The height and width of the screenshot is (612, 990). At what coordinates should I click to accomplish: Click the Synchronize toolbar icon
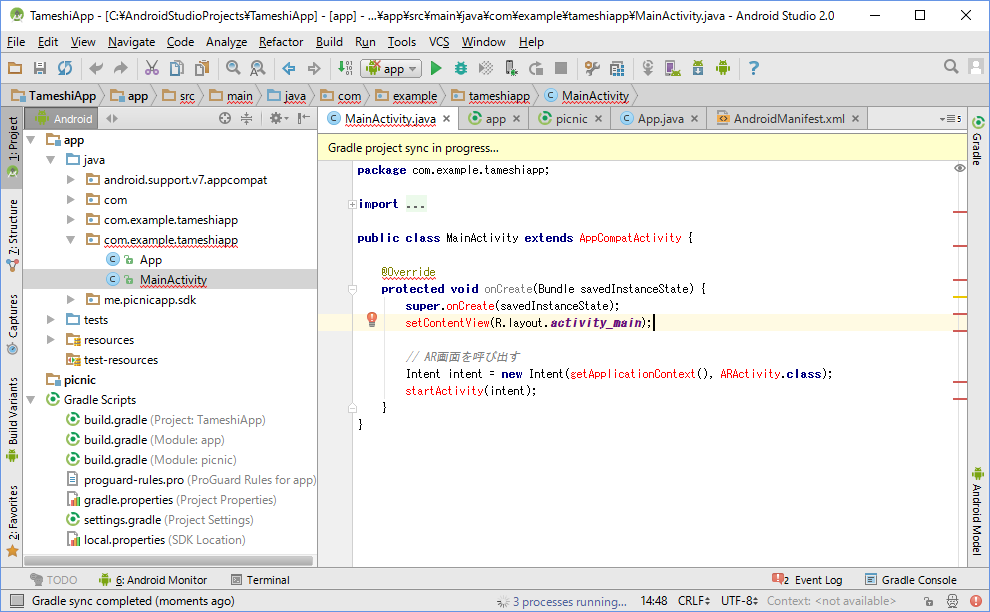tap(64, 68)
